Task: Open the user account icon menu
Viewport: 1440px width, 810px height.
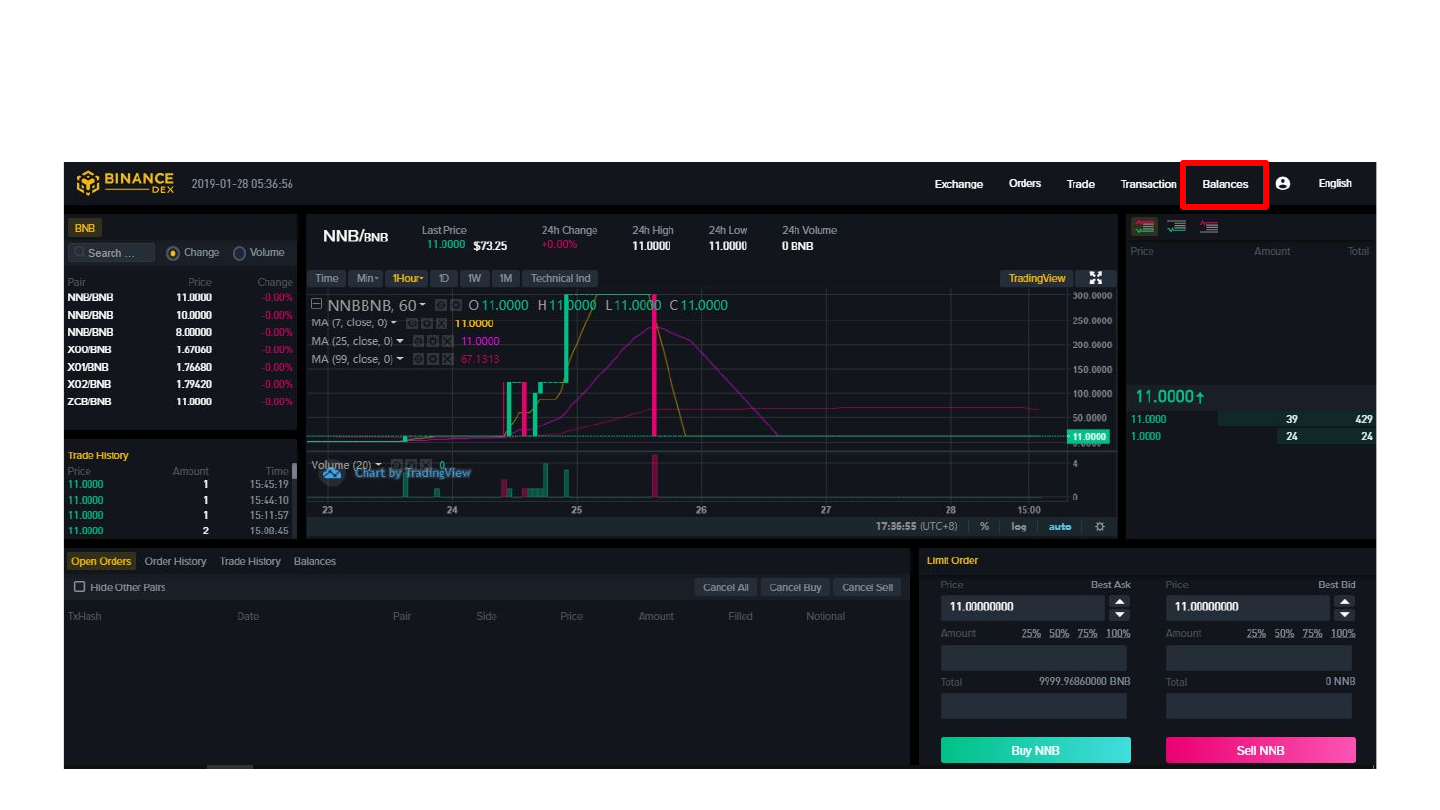Action: click(x=1283, y=183)
